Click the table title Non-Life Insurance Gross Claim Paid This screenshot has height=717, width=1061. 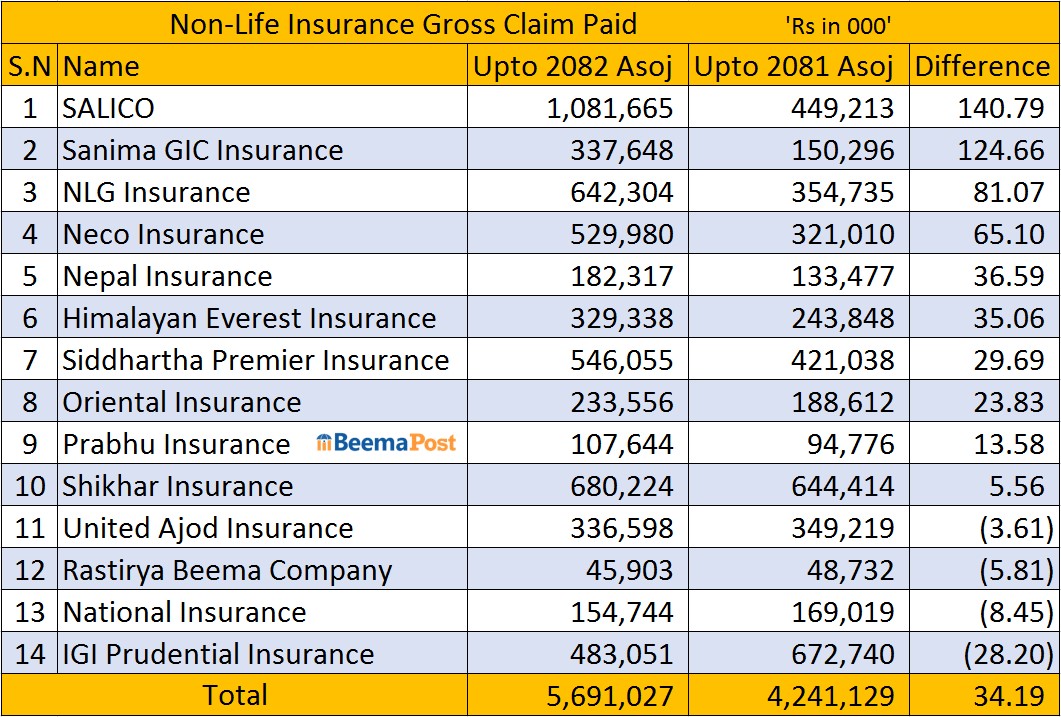coord(403,23)
